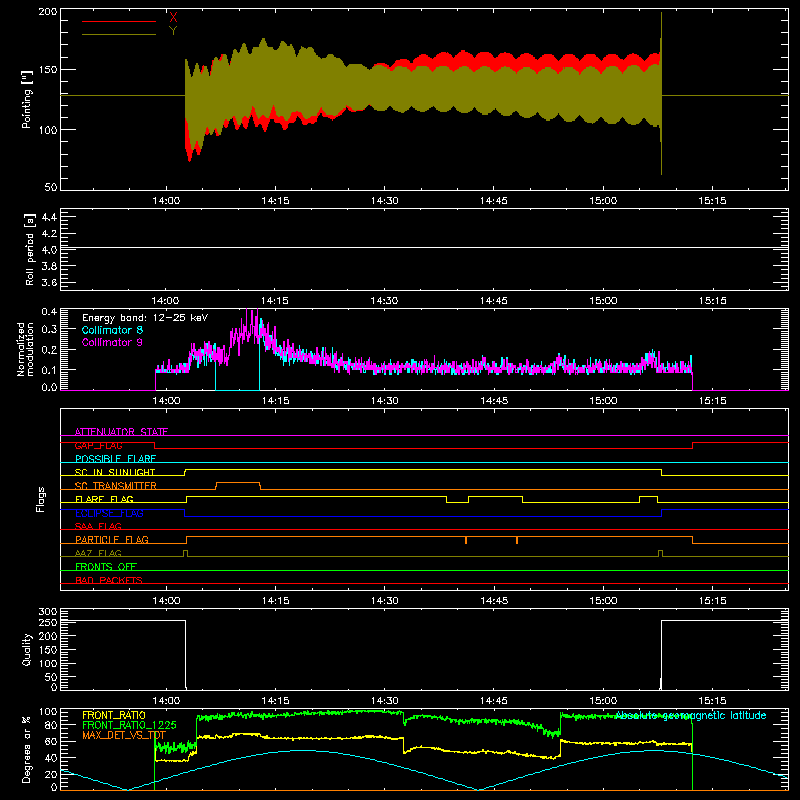Click the '200' value on pointing axis
800x800 pixels.
click(48, 11)
